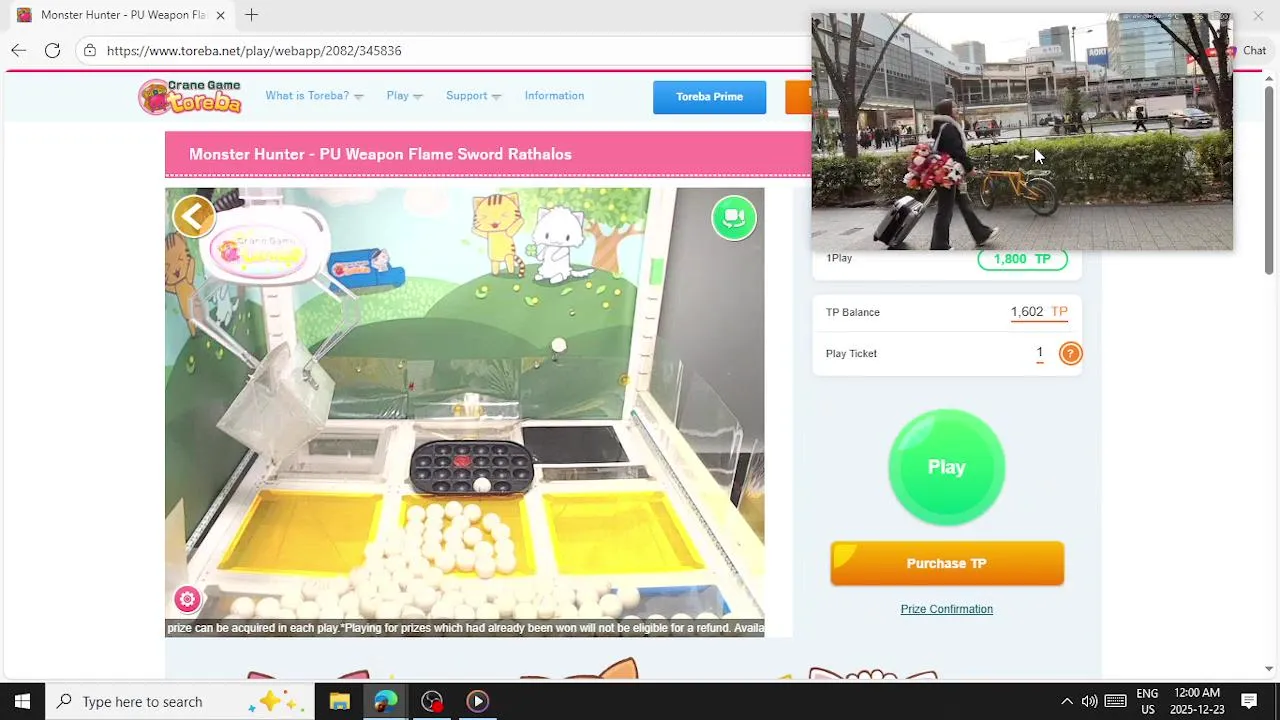1280x720 pixels.
Task: Open the Information page
Action: point(554,96)
